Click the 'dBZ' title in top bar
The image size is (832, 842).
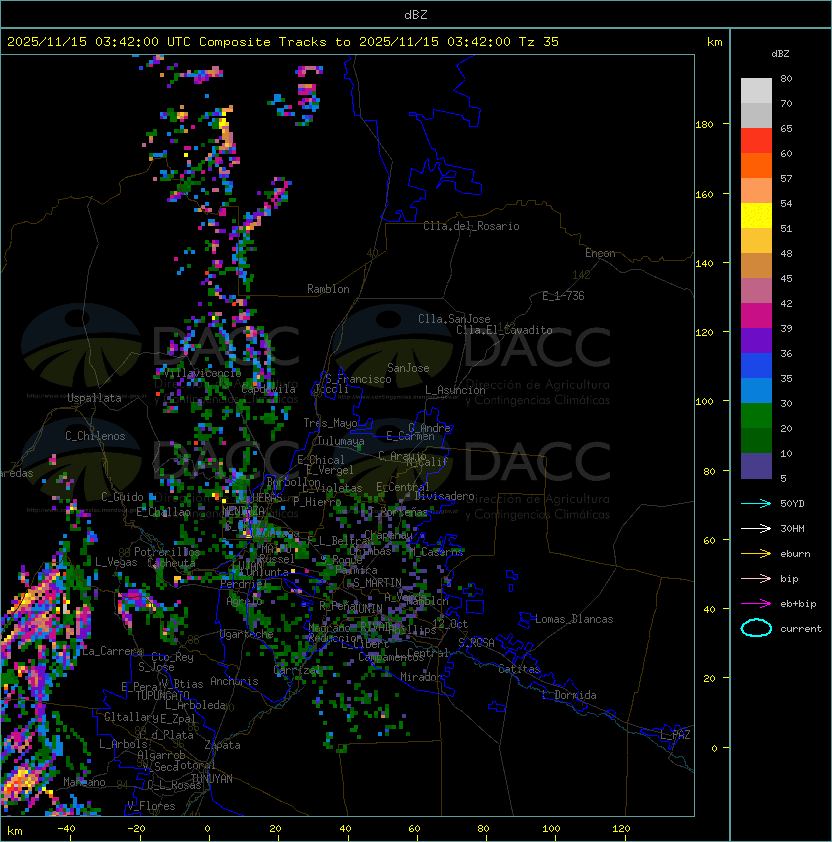click(416, 15)
